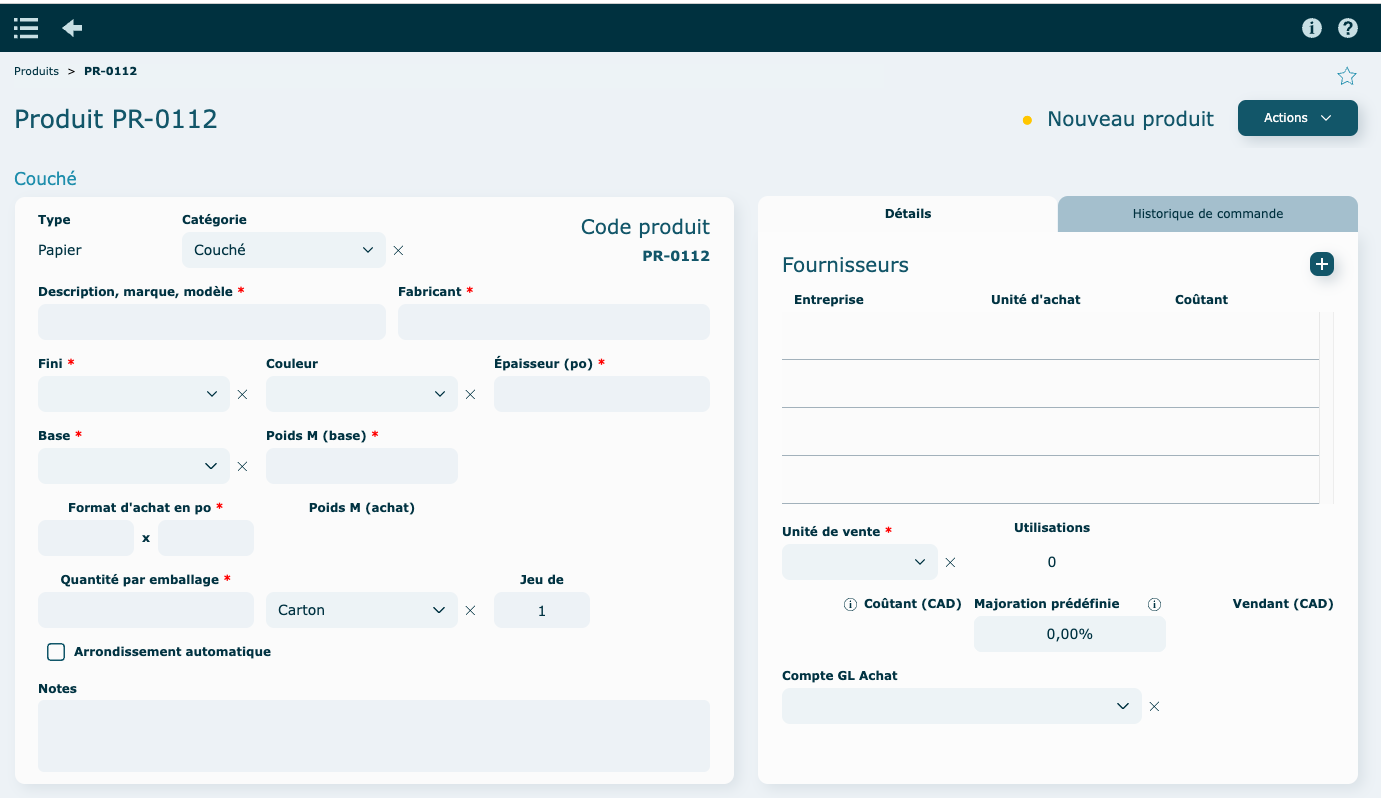Switch to Historique de commande tab
The image size is (1381, 798).
pyautogui.click(x=1207, y=214)
